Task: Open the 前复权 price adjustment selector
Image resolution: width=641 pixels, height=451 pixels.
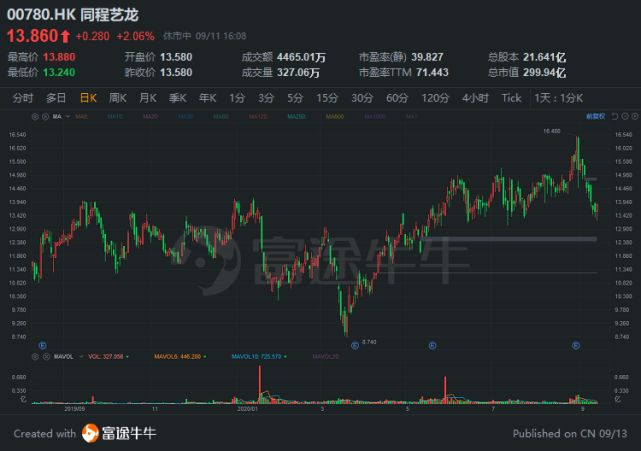Action: (x=595, y=117)
